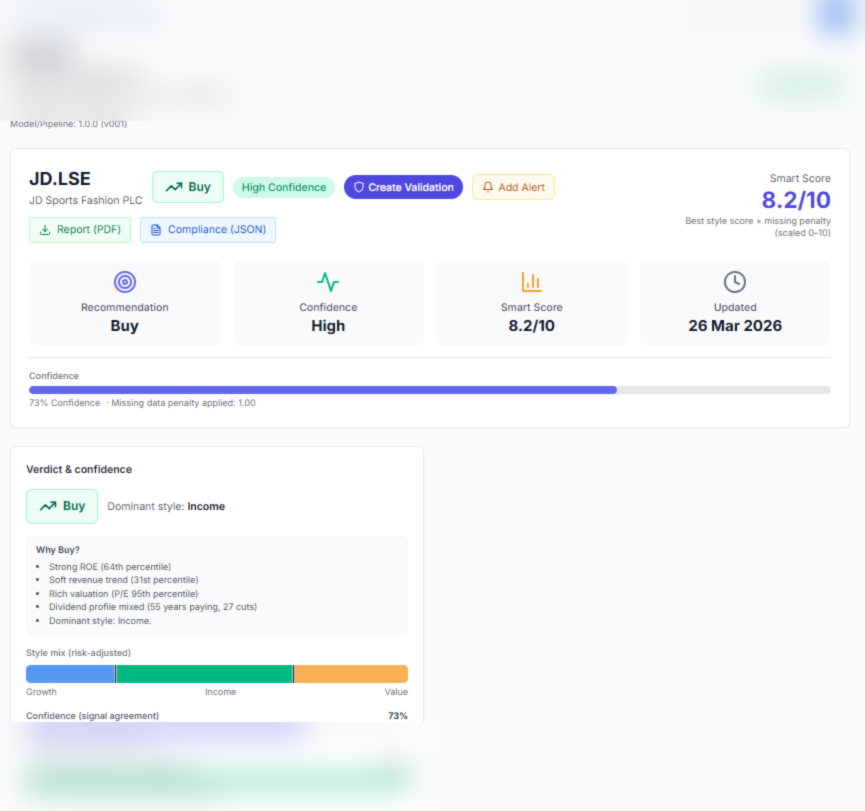The image size is (865, 811).
Task: Click the Buy badge in Verdict & confidence
Action: 62,506
